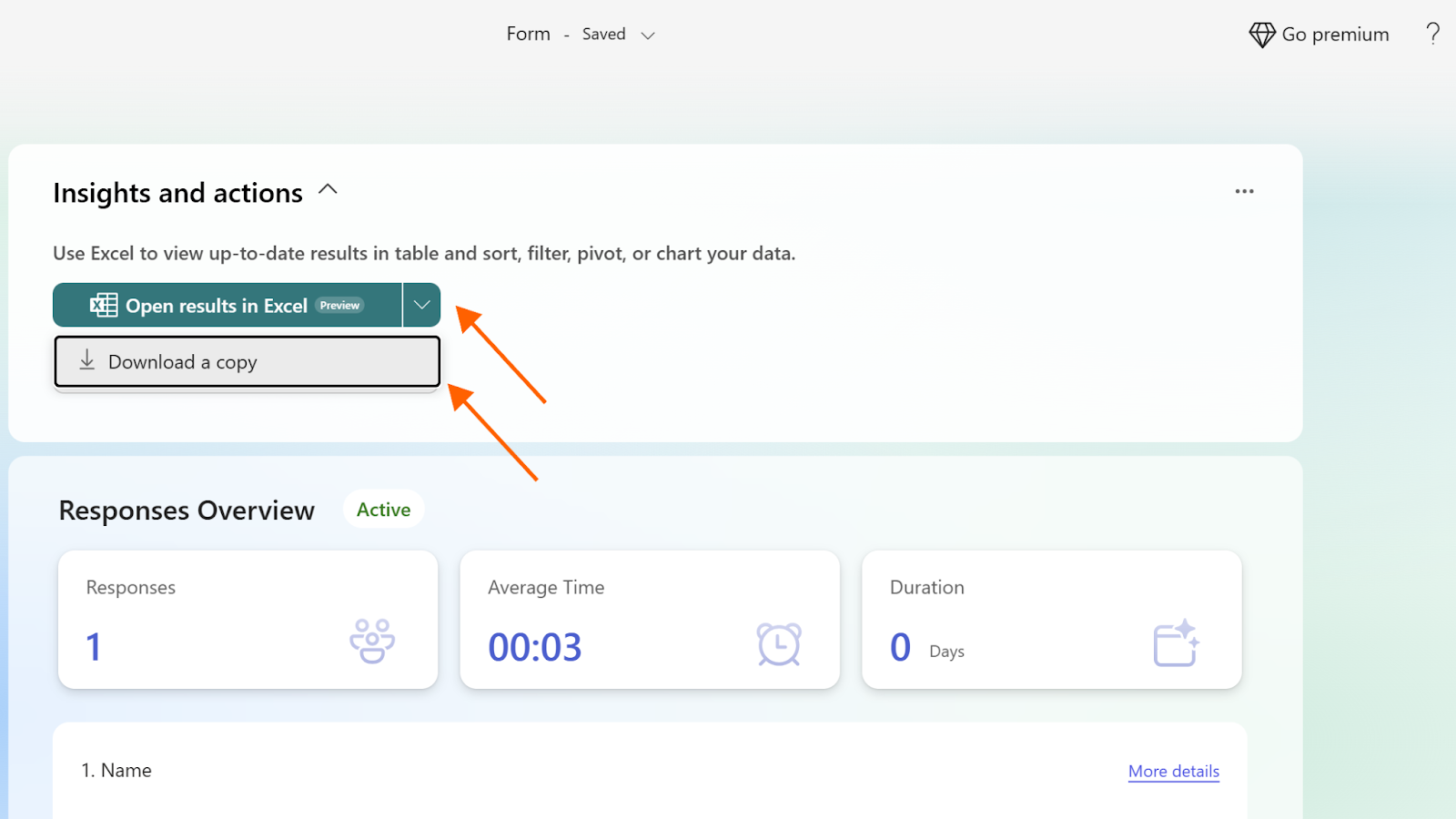Click the Duration calendar sparkle icon
This screenshot has width=1456, height=819.
tap(1177, 643)
